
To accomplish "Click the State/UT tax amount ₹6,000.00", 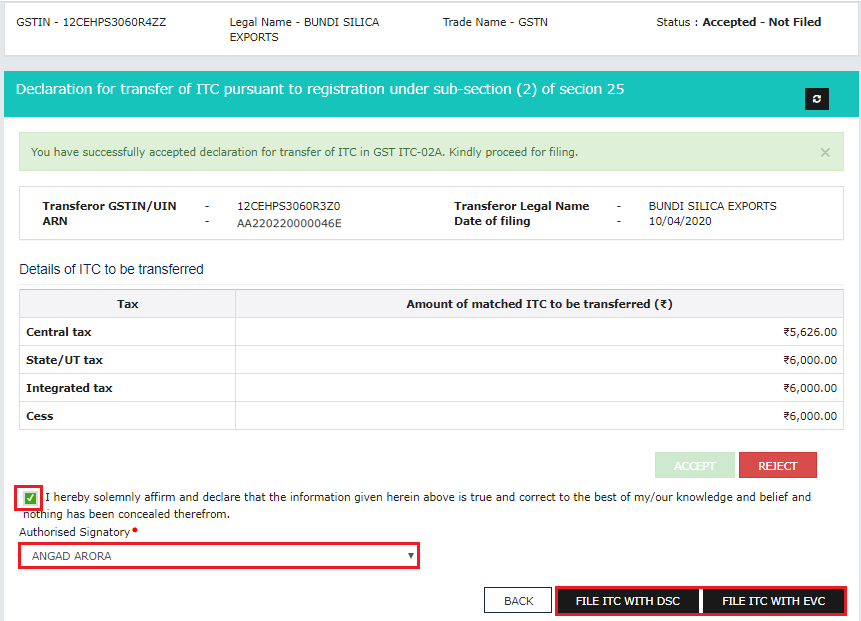I will [x=810, y=360].
